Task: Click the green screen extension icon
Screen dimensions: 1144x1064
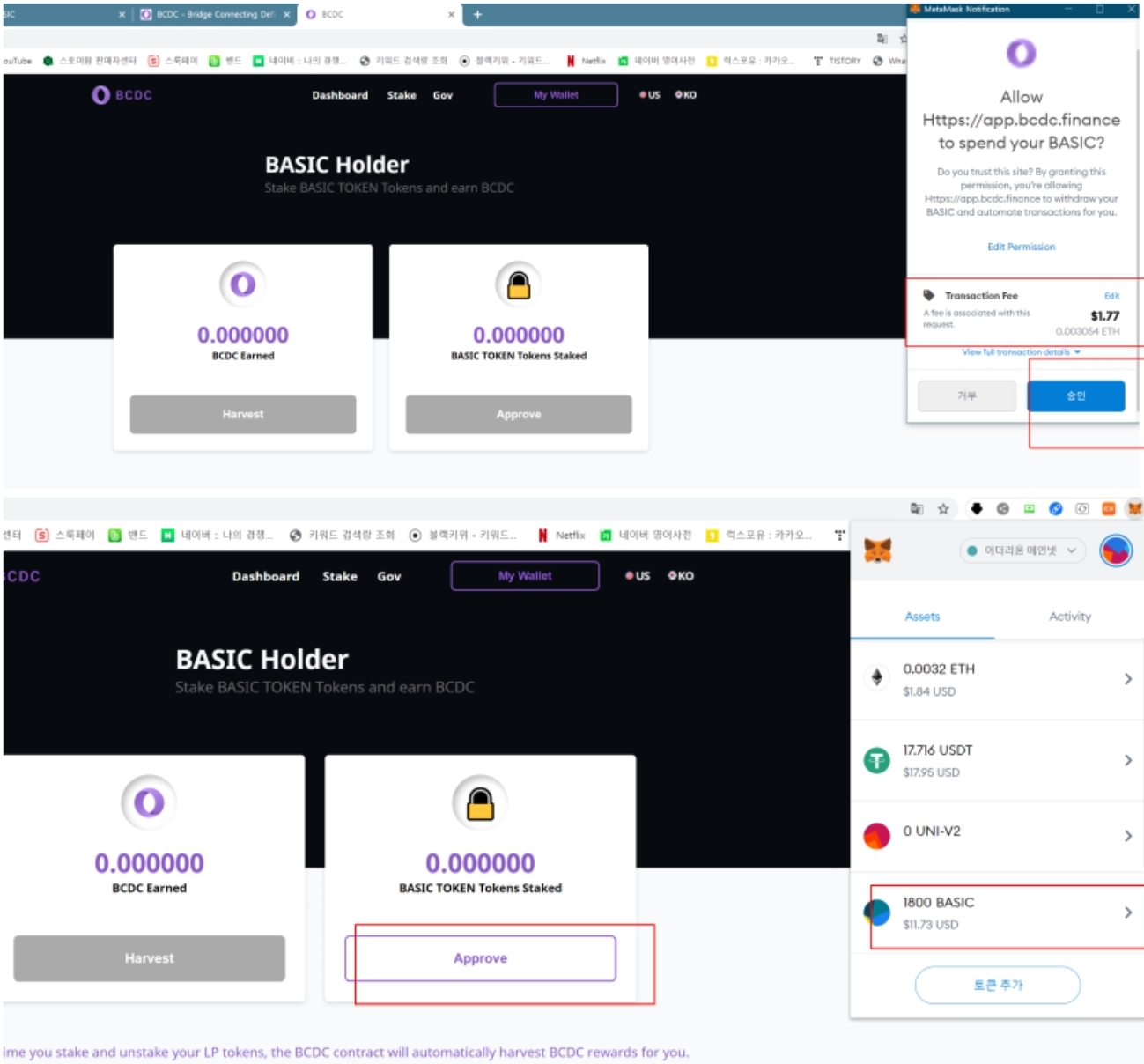Action: coord(1029,508)
